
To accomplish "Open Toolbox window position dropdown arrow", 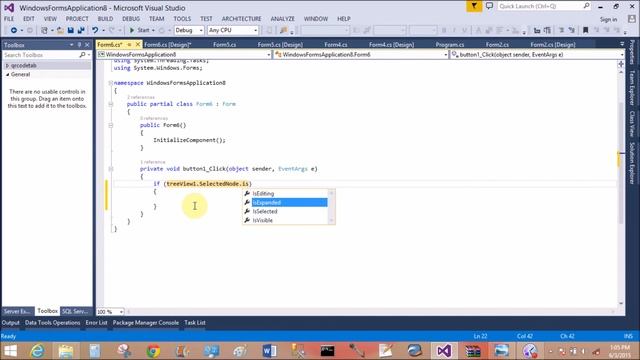I will (x=71, y=45).
